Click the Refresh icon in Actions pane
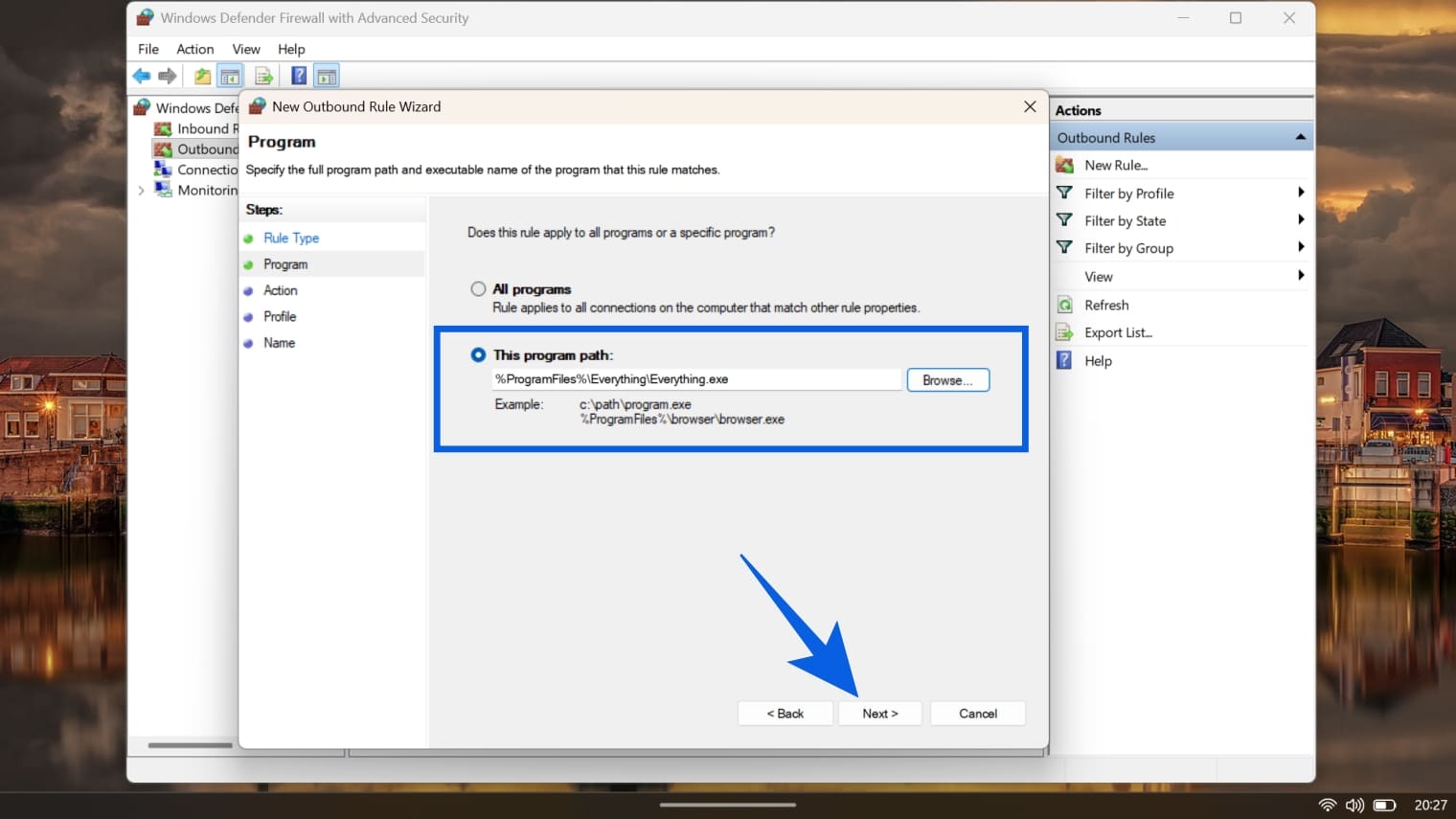The width and height of the screenshot is (1456, 819). [x=1064, y=305]
